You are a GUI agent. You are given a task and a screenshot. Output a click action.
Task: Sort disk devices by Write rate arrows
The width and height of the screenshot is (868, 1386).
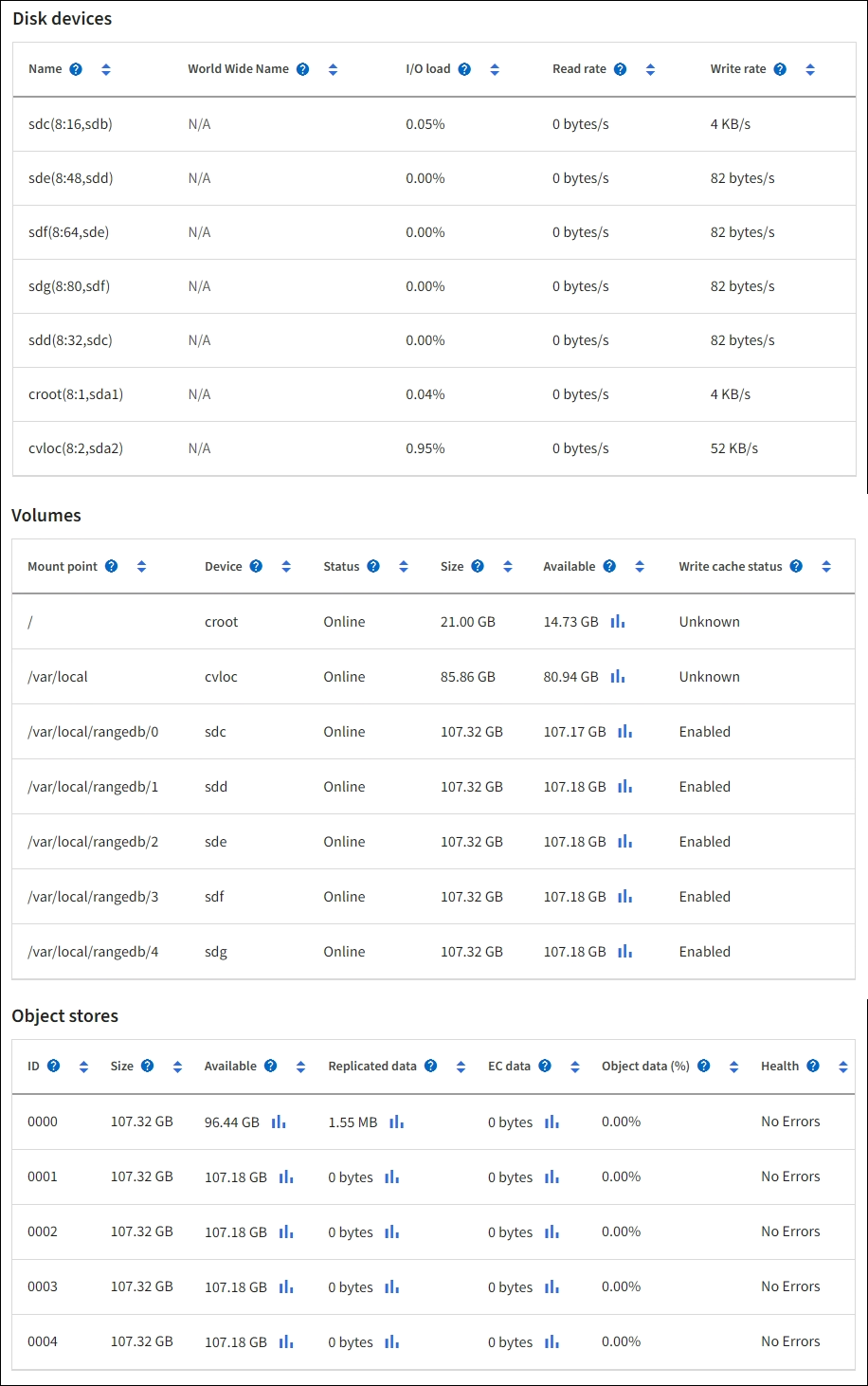click(810, 69)
